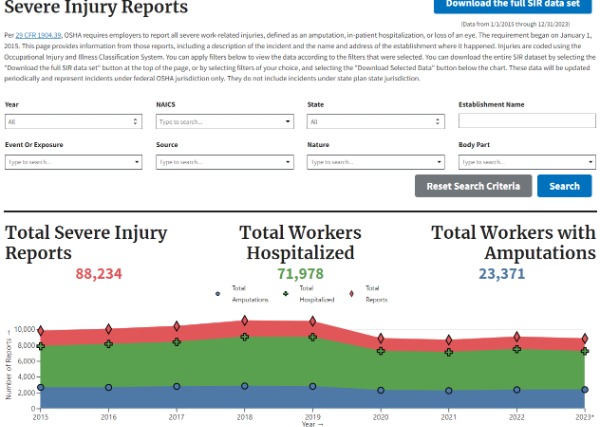Click the 23,371 amputations figure

coord(502,274)
